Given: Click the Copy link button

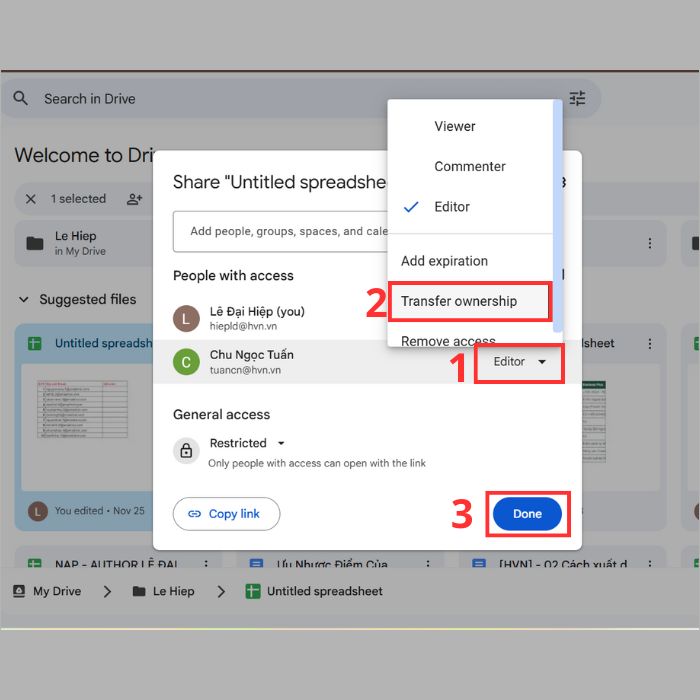Looking at the screenshot, I should coord(226,514).
